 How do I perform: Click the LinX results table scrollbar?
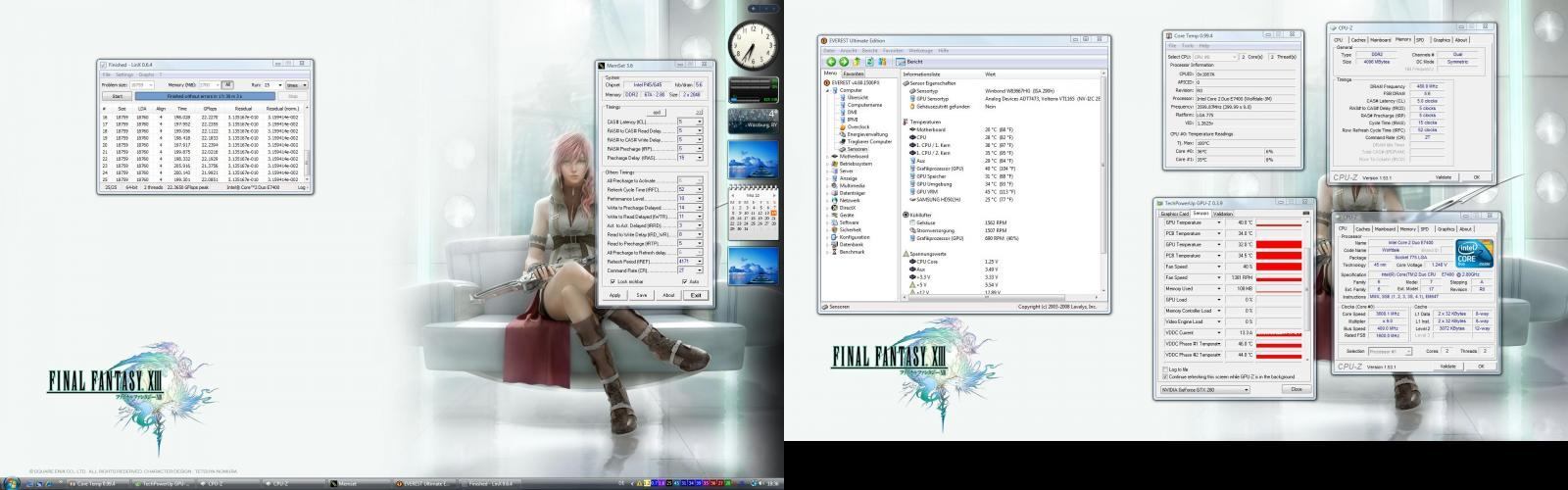coord(308,143)
